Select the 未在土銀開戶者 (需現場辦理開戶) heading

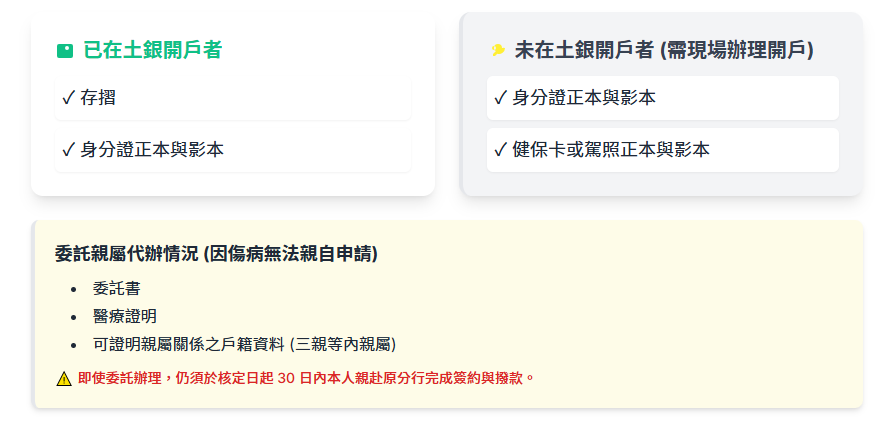(x=664, y=50)
